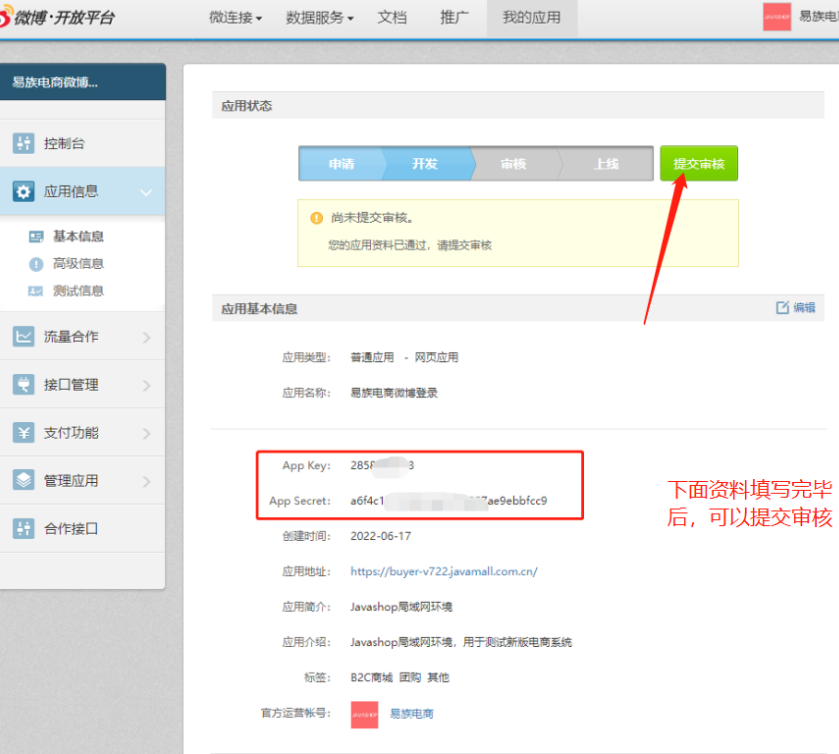Select the 合作接口 sidebar icon
Viewport: 839px width, 754px height.
pos(23,529)
